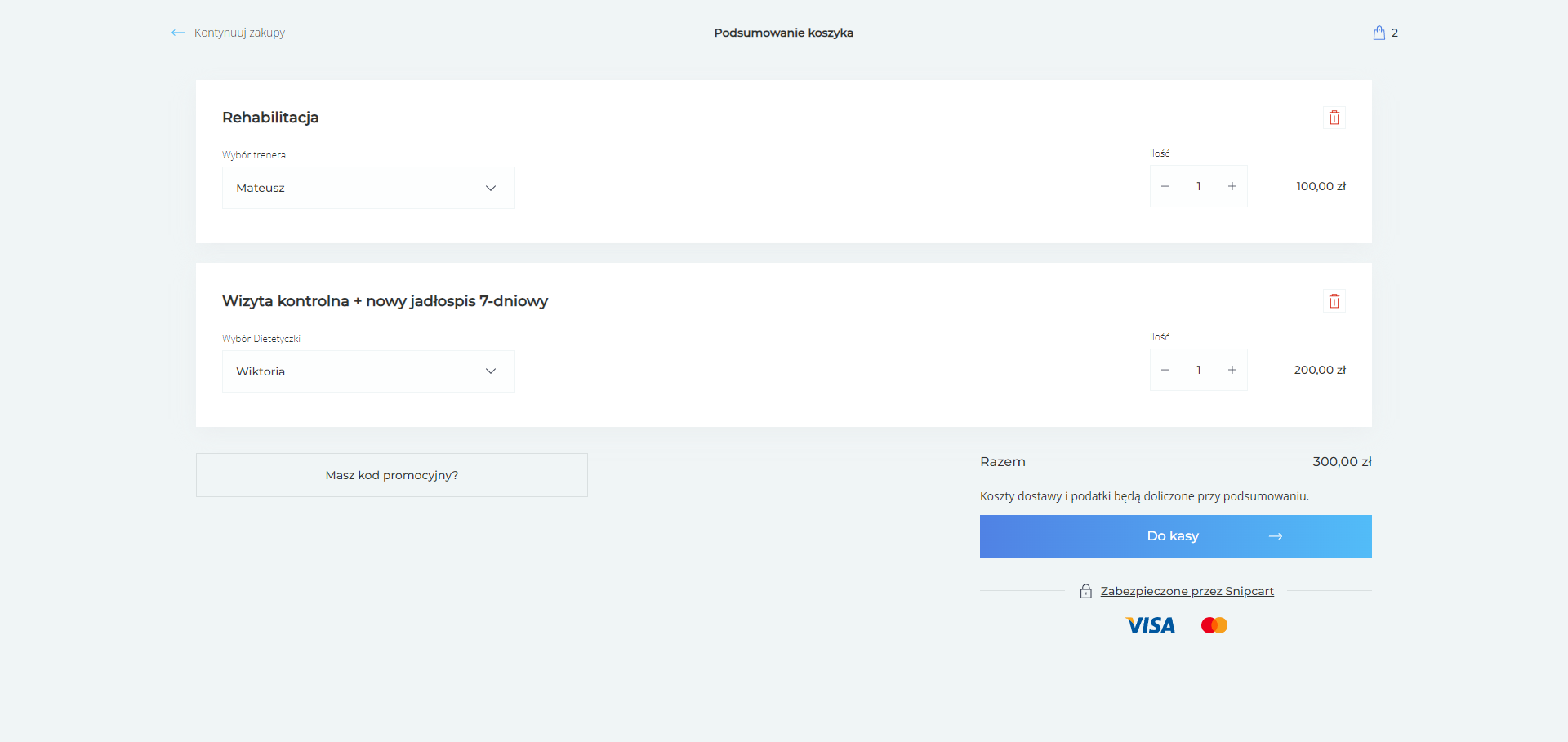Click the Do kasy checkout button
This screenshot has width=1568, height=742.
pyautogui.click(x=1173, y=536)
